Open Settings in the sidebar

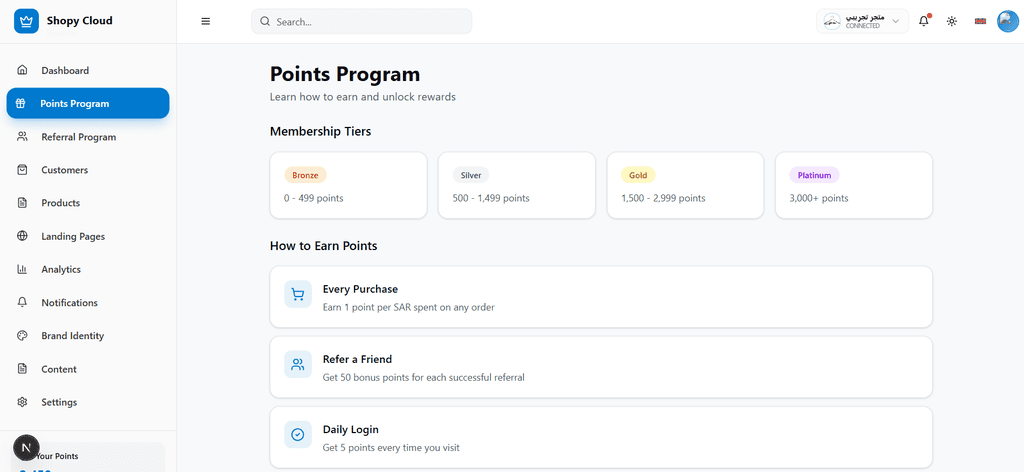[x=59, y=402]
